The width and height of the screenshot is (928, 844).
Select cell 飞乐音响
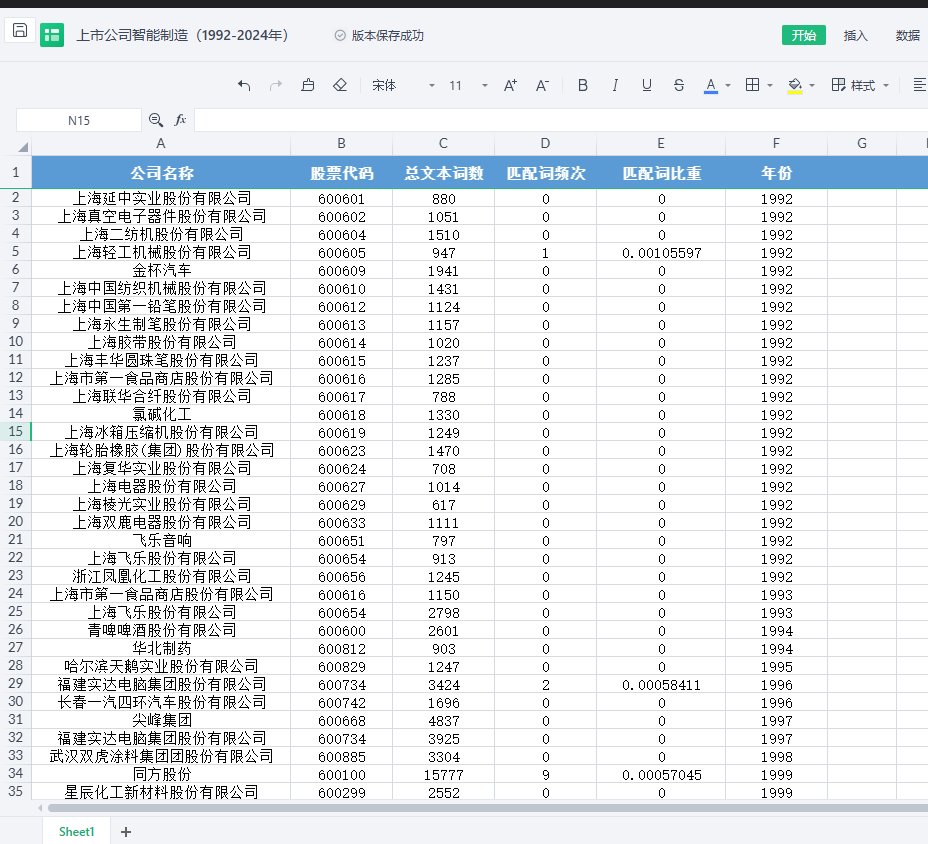pyautogui.click(x=161, y=540)
